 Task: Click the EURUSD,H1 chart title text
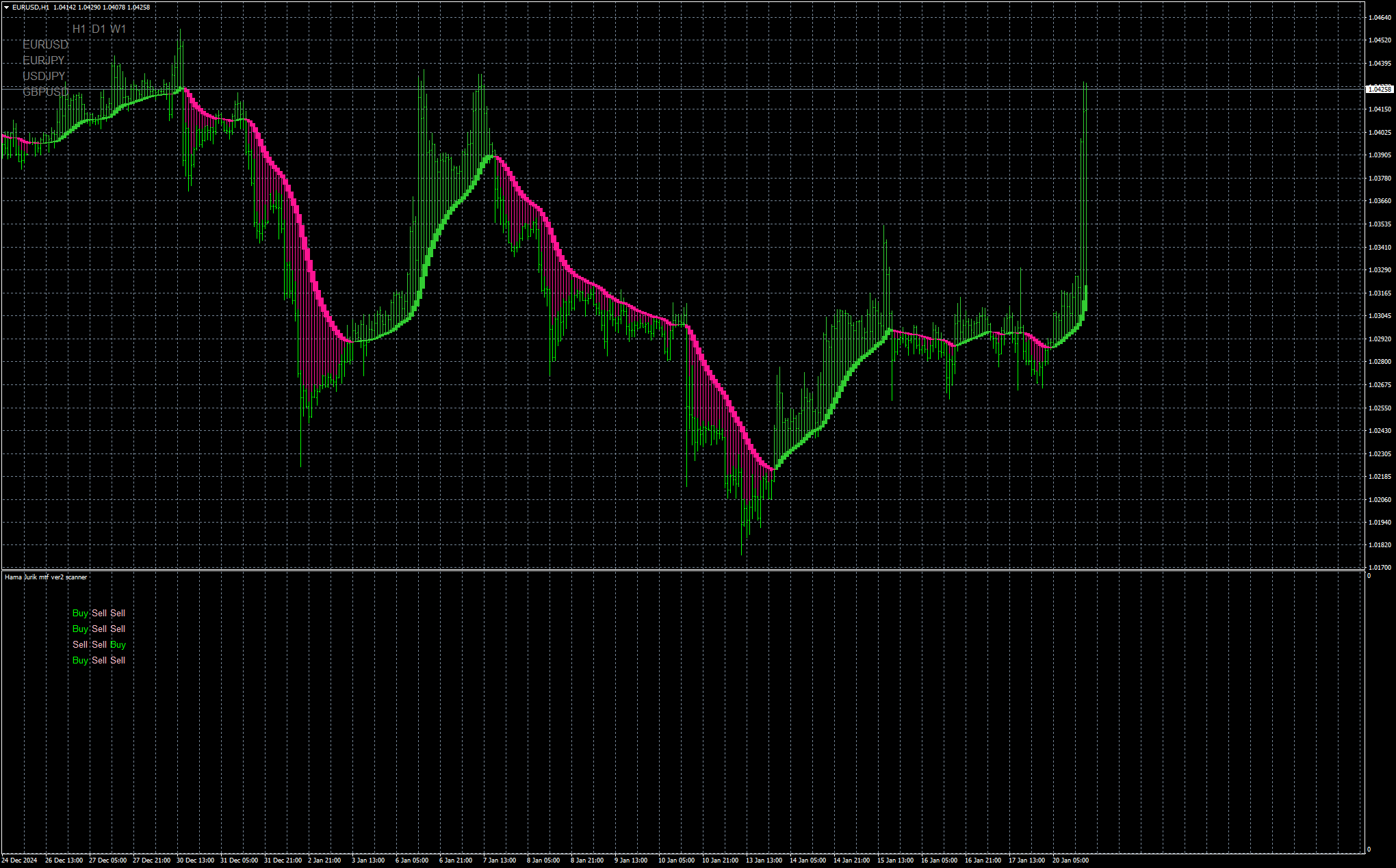click(31, 8)
